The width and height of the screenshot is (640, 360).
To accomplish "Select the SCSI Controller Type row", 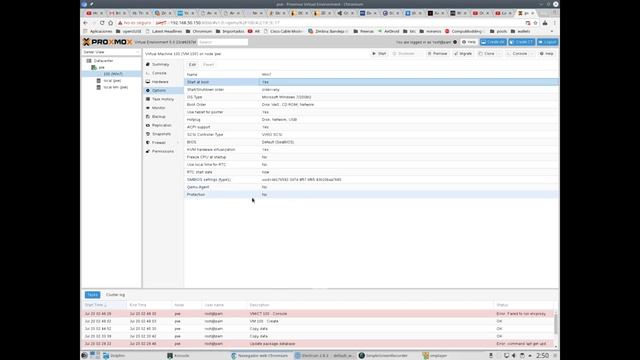I will [x=371, y=134].
